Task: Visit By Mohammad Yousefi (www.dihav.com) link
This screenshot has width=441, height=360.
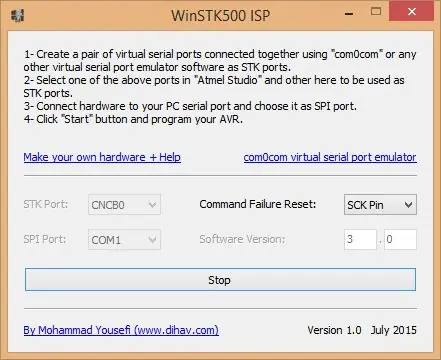Action: coord(121,330)
